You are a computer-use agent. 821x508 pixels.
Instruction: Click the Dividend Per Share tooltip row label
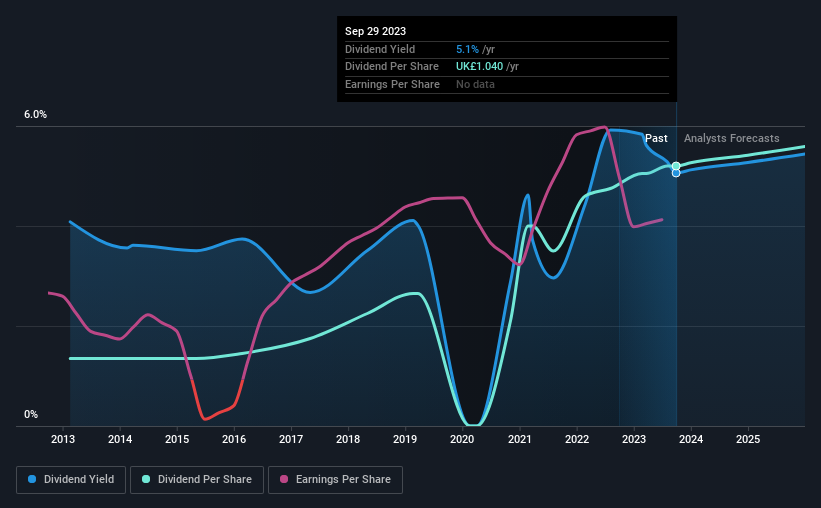pyautogui.click(x=392, y=67)
